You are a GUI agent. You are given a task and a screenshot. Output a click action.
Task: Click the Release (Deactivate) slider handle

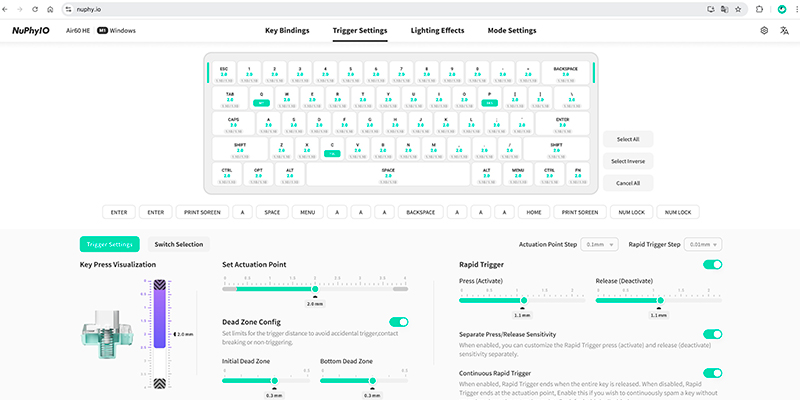(660, 301)
